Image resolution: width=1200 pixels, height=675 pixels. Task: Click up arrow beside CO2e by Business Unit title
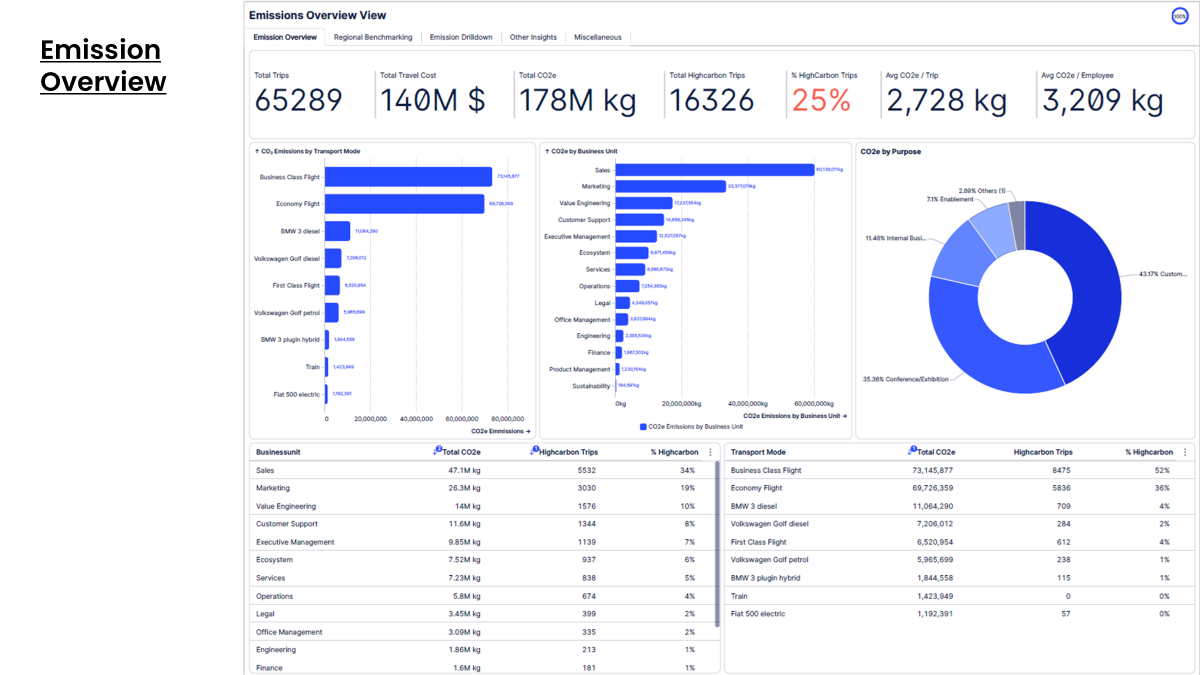(547, 151)
